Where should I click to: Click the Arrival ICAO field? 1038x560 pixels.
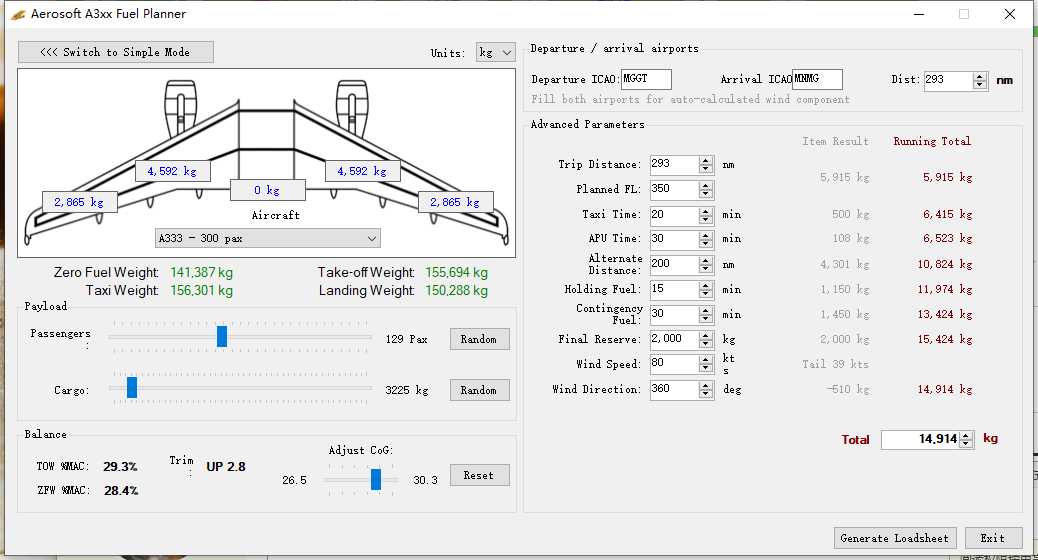pos(818,79)
